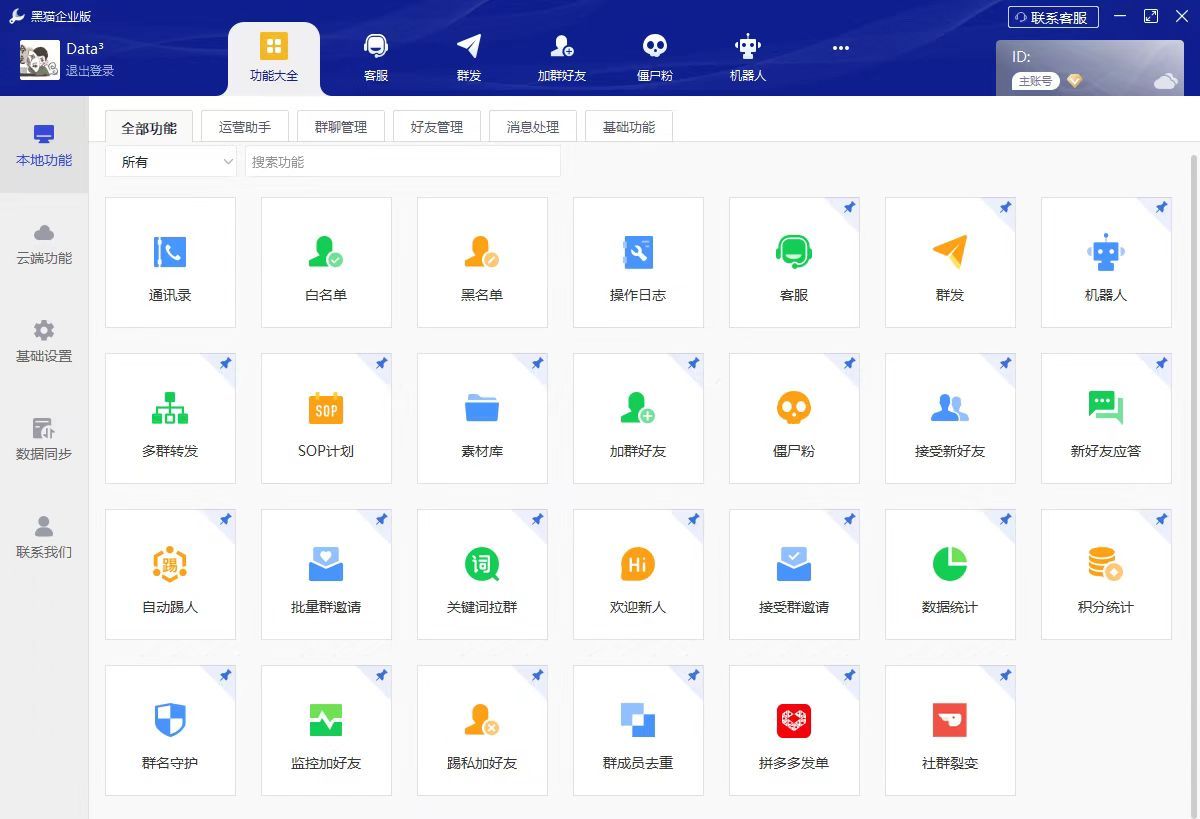Image resolution: width=1200 pixels, height=819 pixels.
Task: Open the 素材库 material library
Action: click(x=482, y=418)
